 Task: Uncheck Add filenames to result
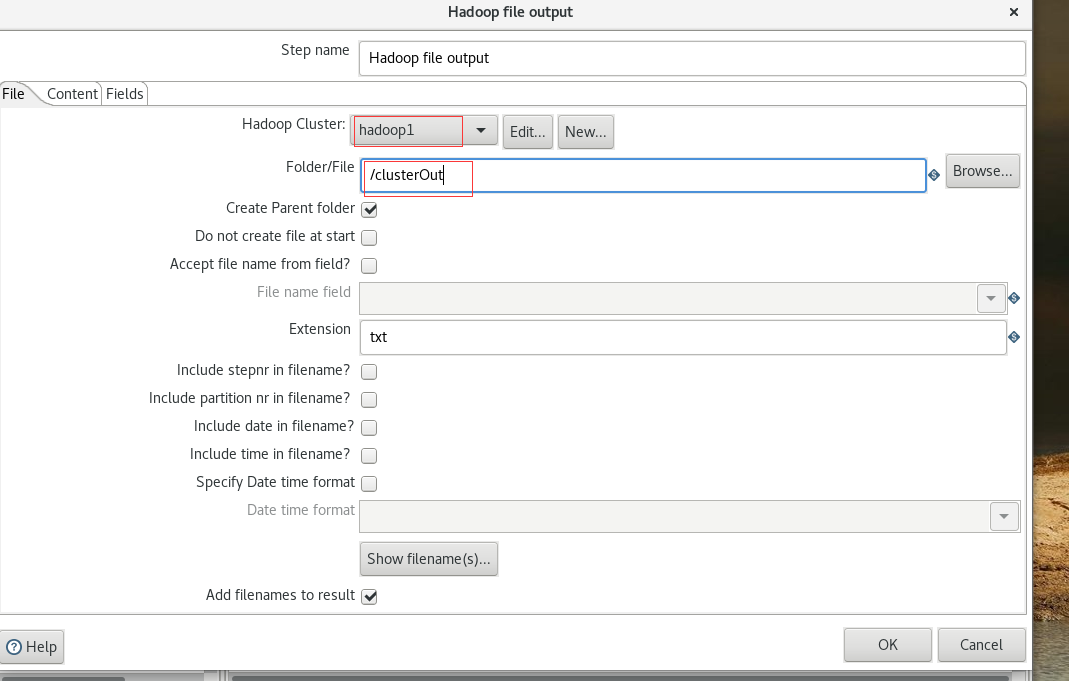click(x=369, y=596)
